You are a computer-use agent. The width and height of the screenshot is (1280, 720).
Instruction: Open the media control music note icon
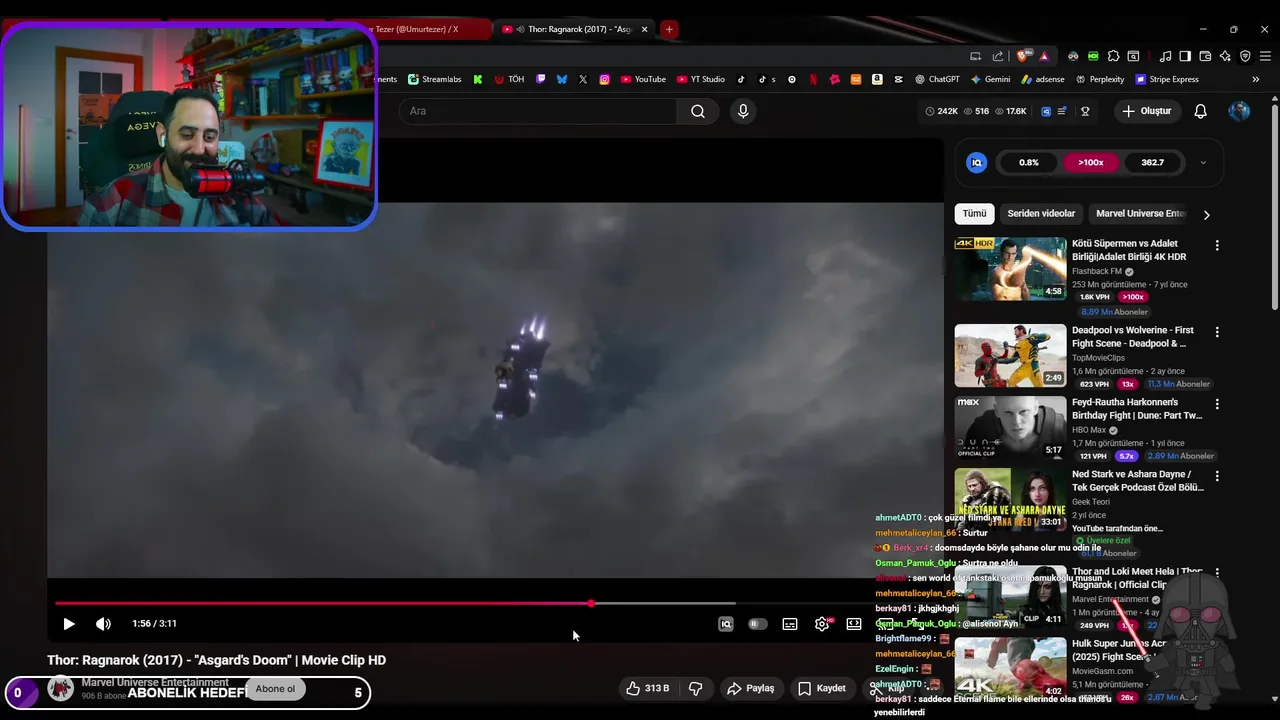pos(1165,56)
